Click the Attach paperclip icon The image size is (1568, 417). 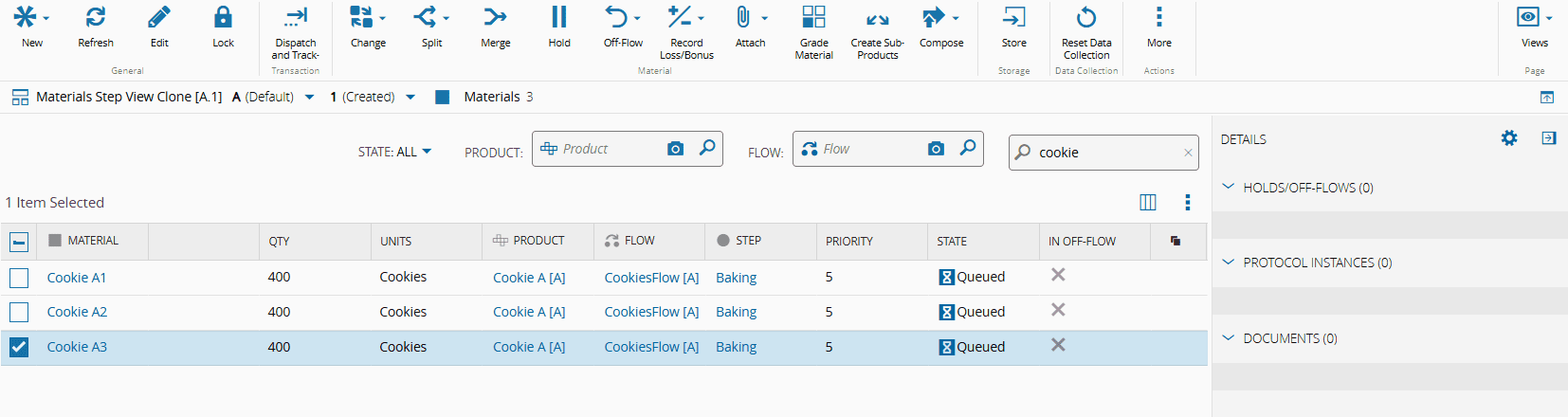tap(743, 17)
